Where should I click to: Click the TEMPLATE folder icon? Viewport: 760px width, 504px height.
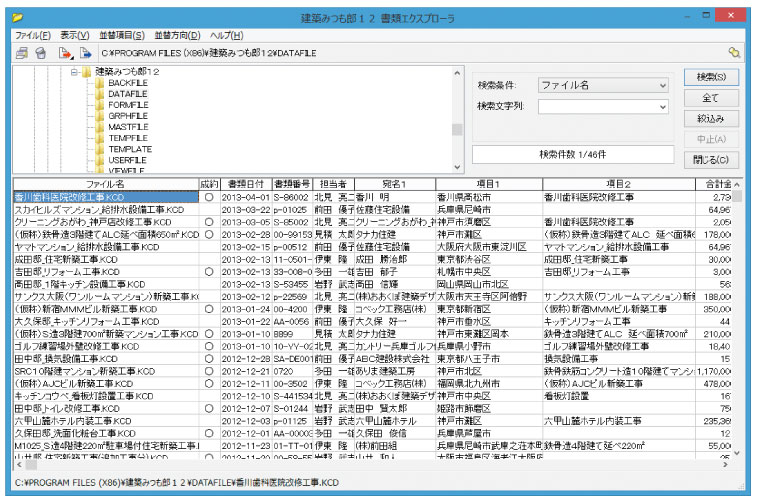pyautogui.click(x=100, y=149)
